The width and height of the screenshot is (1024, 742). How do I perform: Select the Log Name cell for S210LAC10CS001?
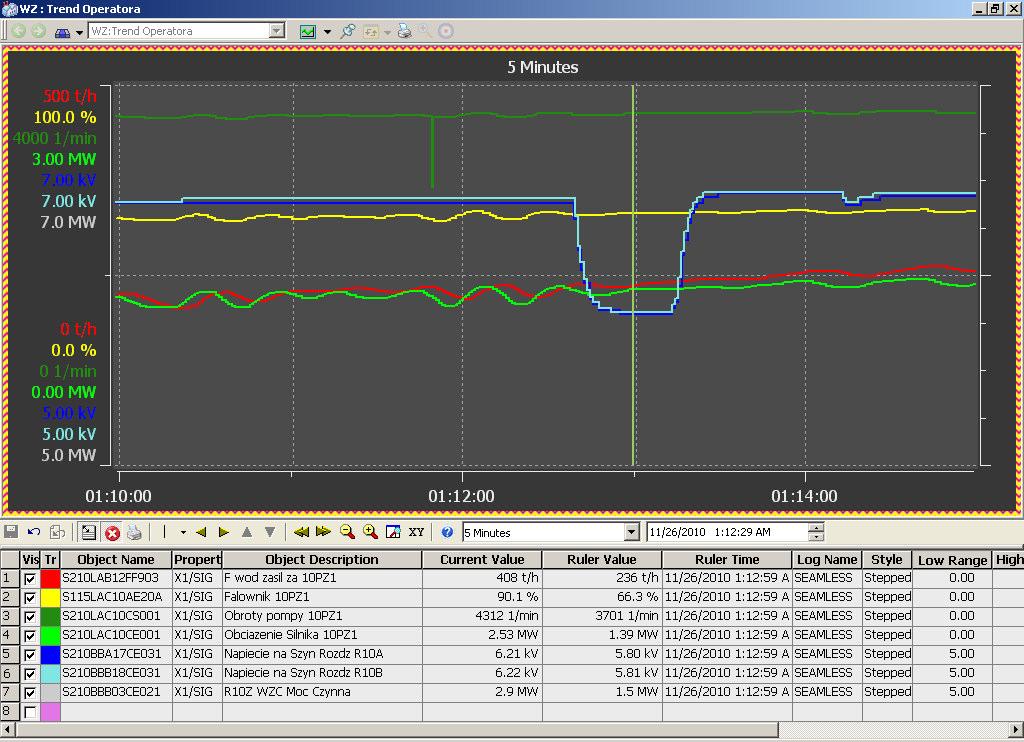[x=827, y=616]
